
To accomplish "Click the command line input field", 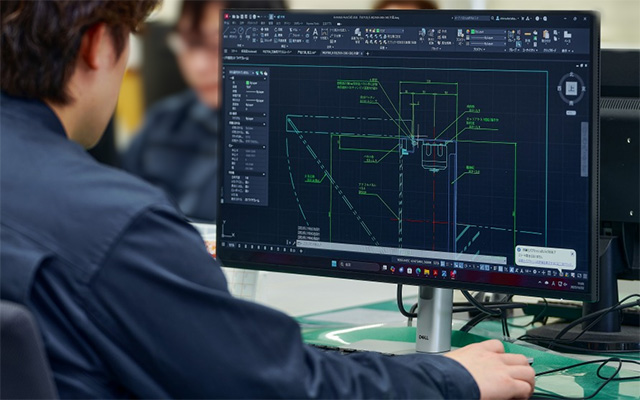I will coord(400,249).
